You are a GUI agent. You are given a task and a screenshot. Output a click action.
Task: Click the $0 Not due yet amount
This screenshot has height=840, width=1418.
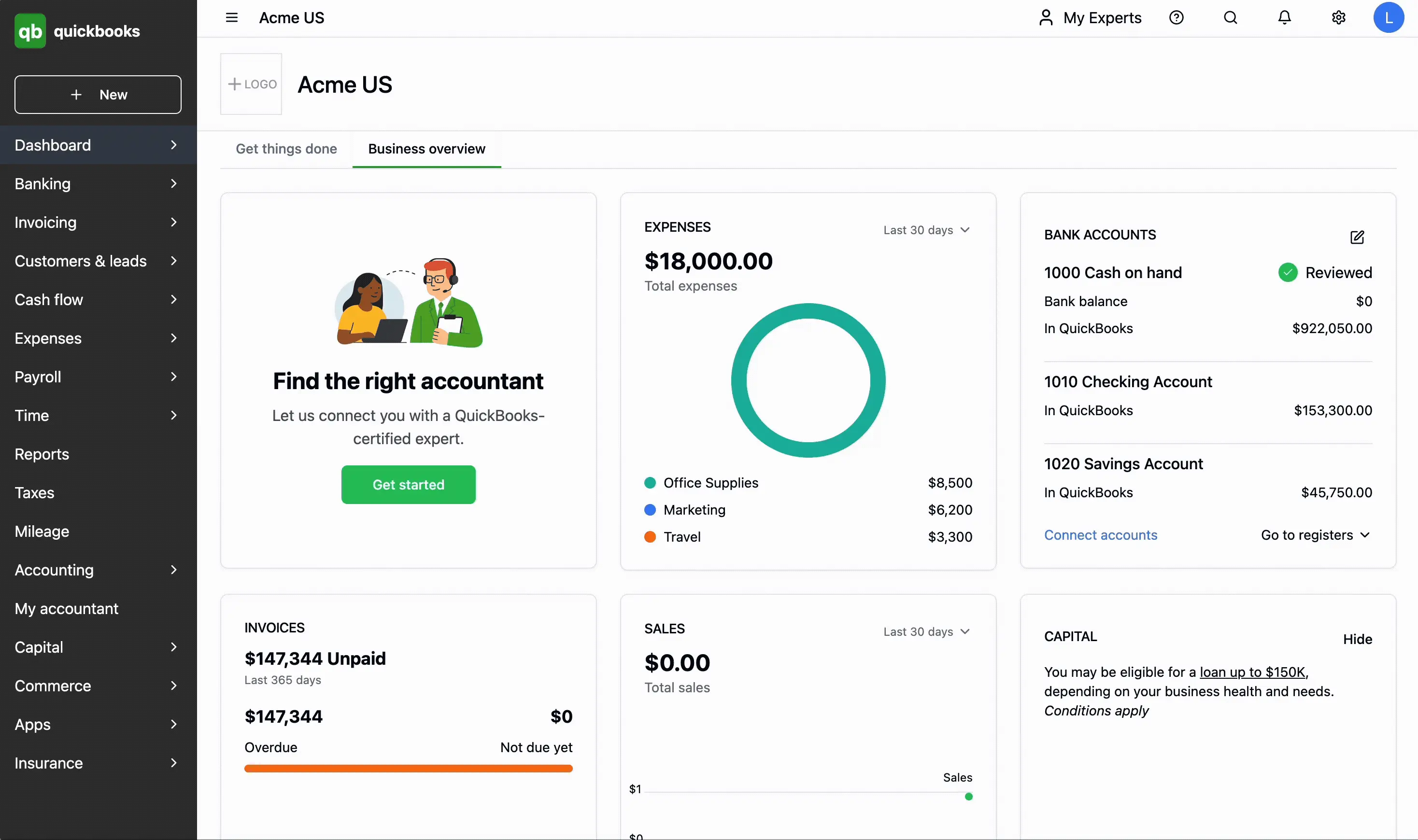point(561,716)
